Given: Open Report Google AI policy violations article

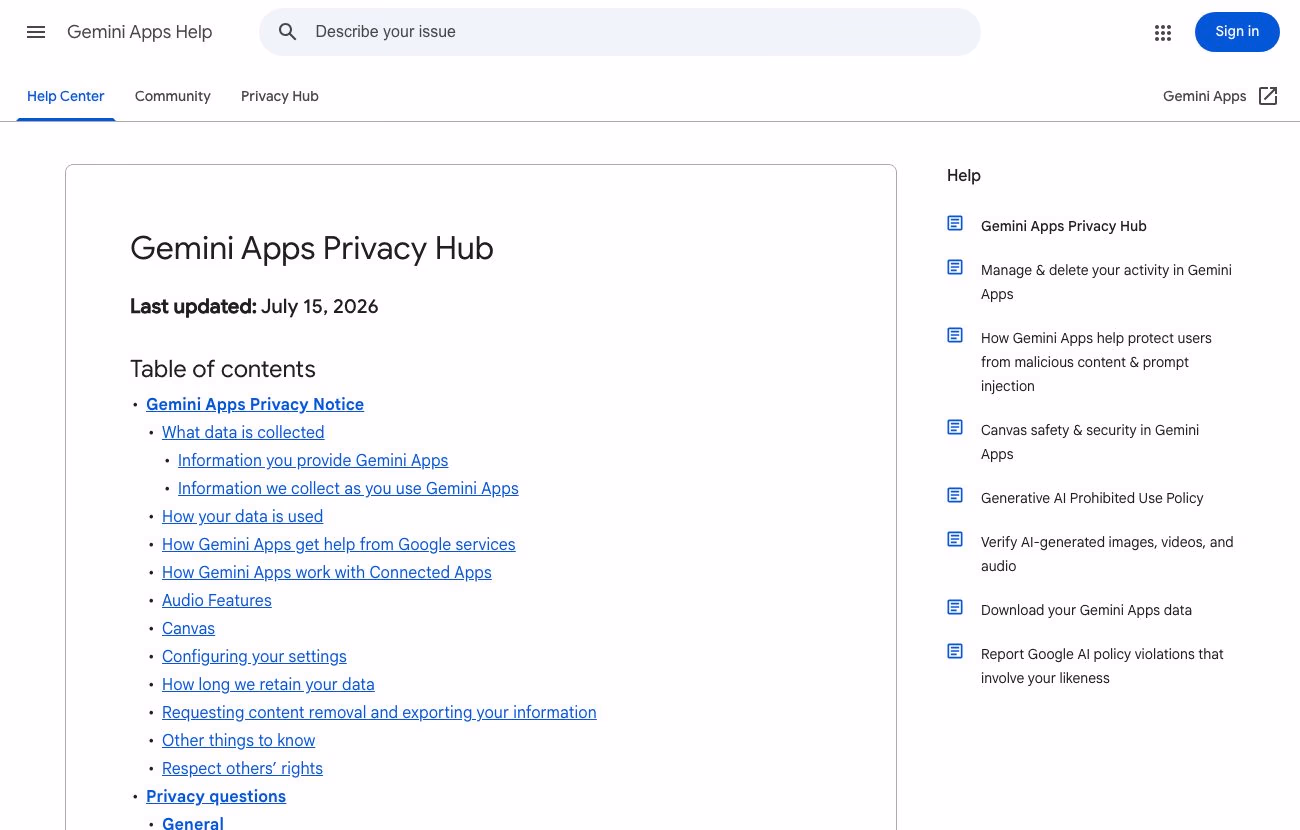Looking at the screenshot, I should [1102, 666].
